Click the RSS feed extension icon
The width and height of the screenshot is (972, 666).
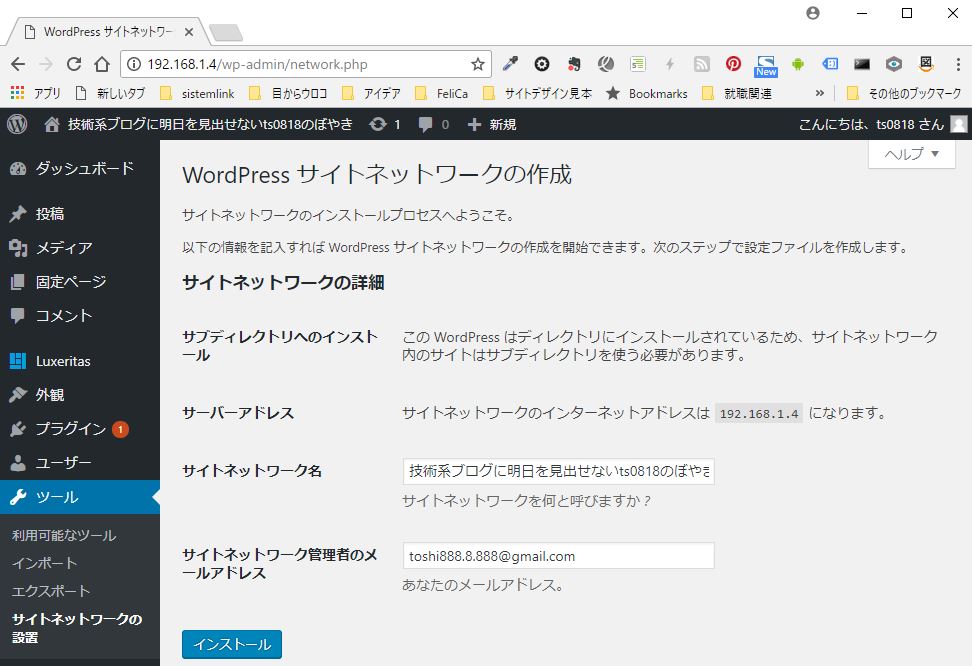[x=701, y=64]
